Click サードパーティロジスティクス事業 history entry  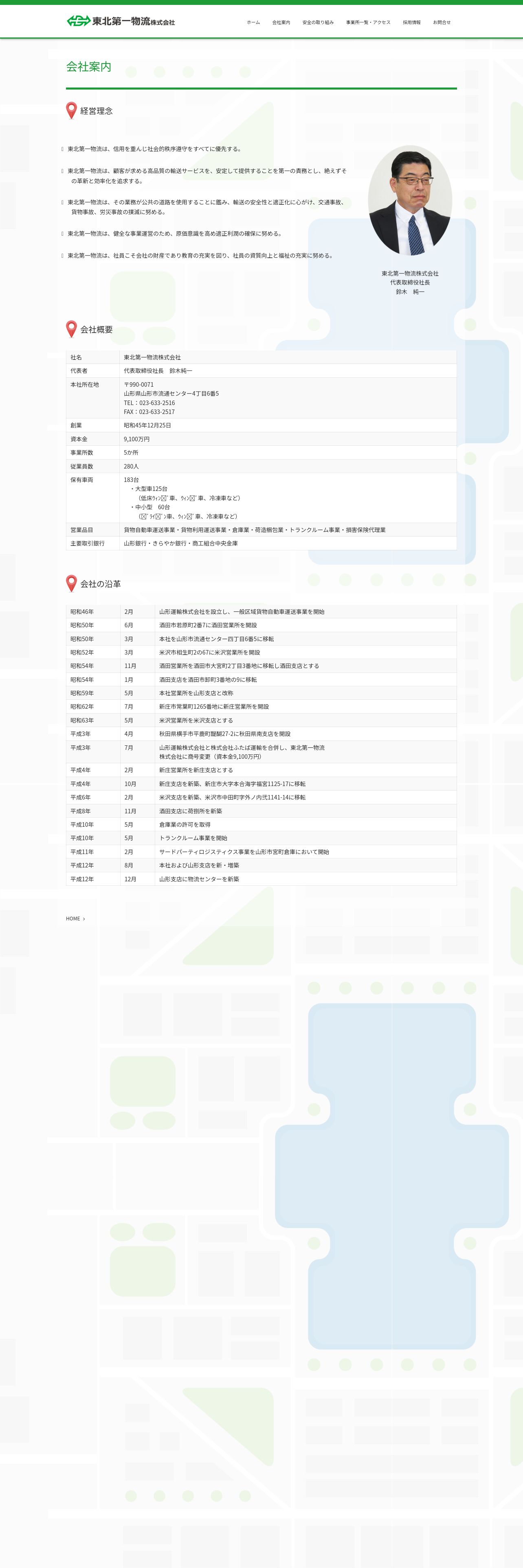pos(244,852)
